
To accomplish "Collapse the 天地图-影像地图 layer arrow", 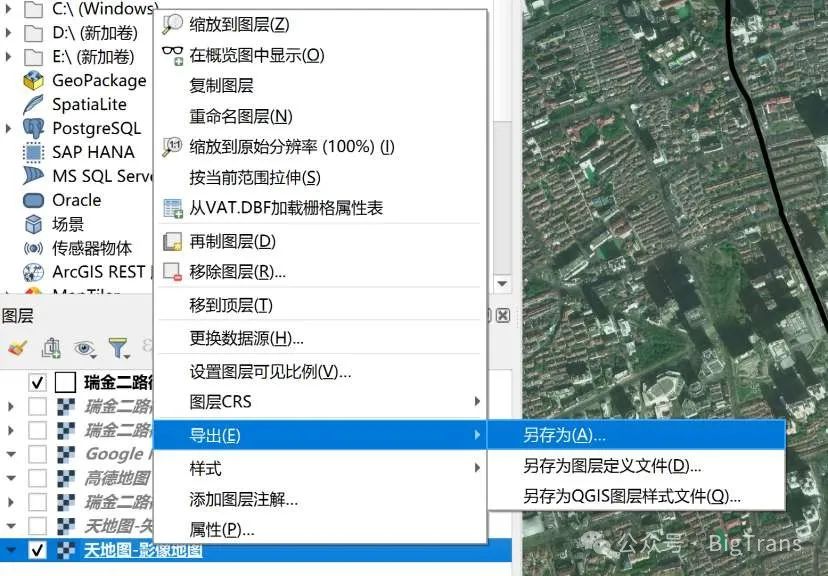I will click(x=11, y=550).
